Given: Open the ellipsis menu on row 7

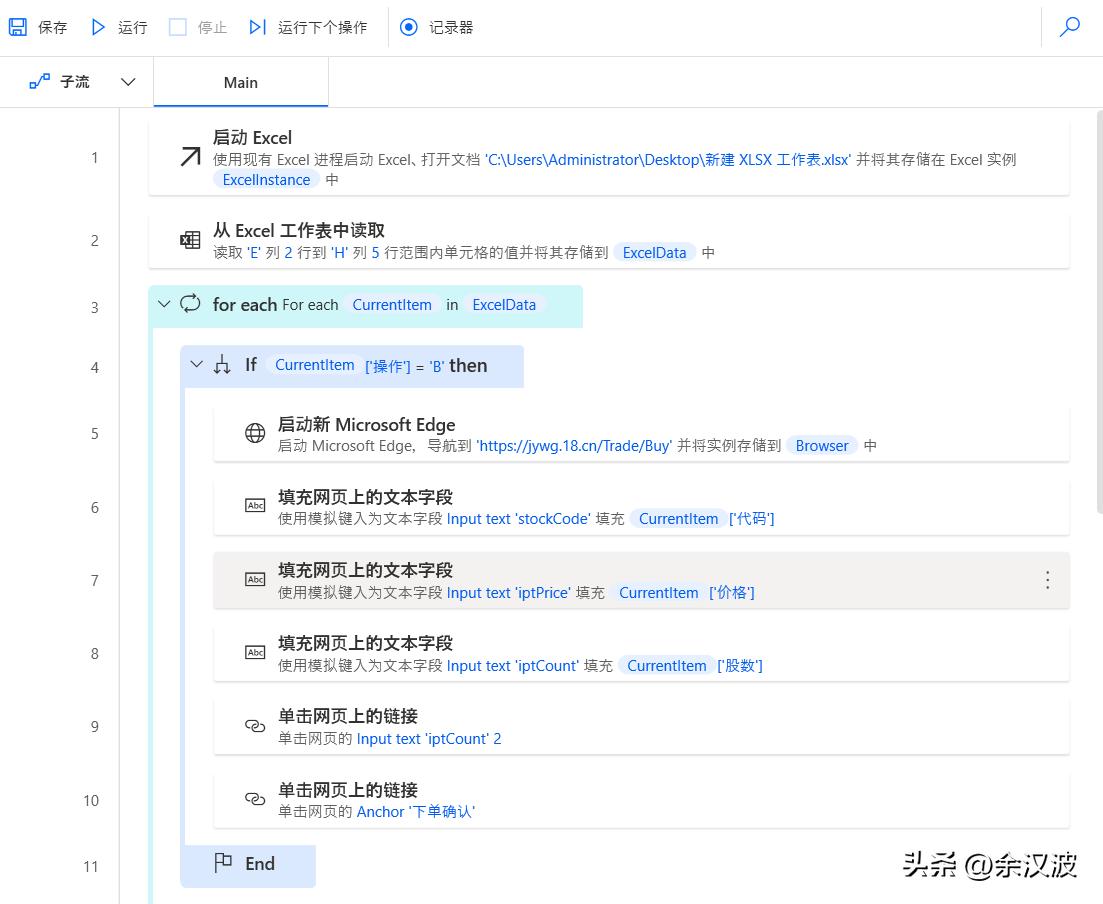Looking at the screenshot, I should pos(1047,579).
